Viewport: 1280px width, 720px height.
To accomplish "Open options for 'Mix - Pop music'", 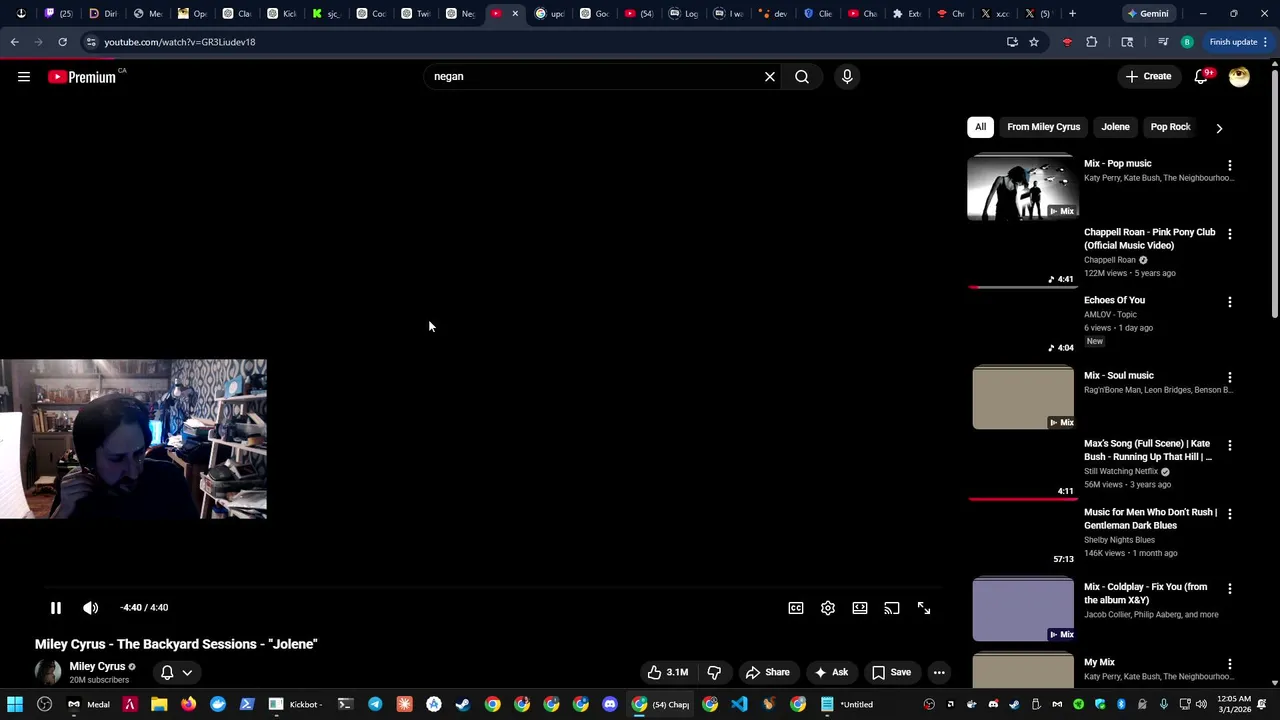I will 1230,165.
